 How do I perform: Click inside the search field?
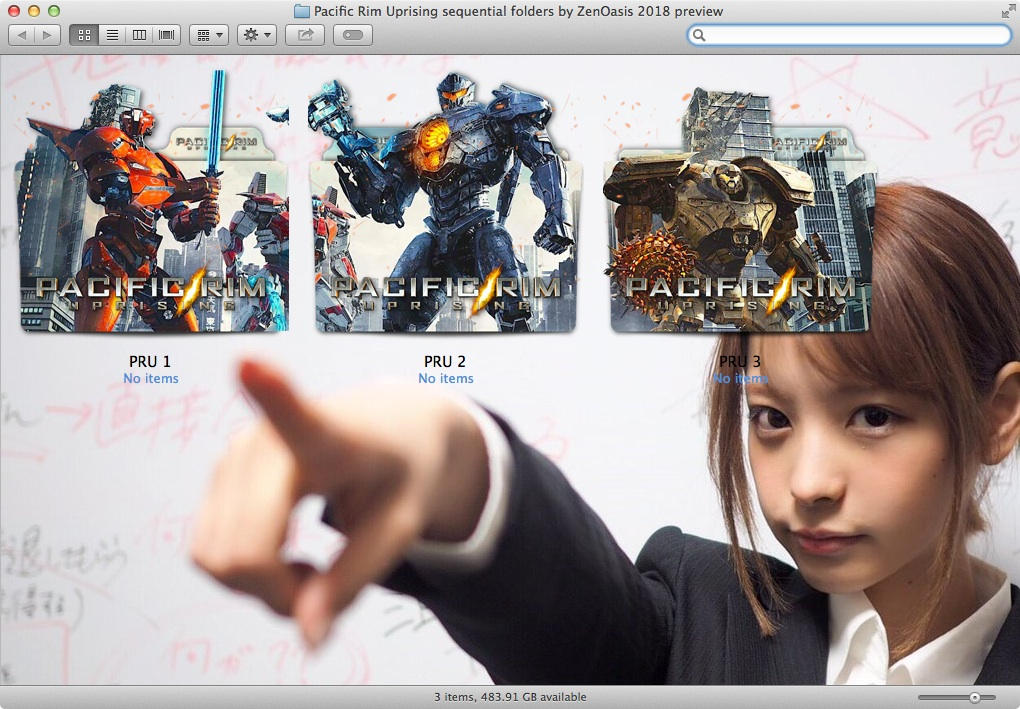[x=850, y=33]
